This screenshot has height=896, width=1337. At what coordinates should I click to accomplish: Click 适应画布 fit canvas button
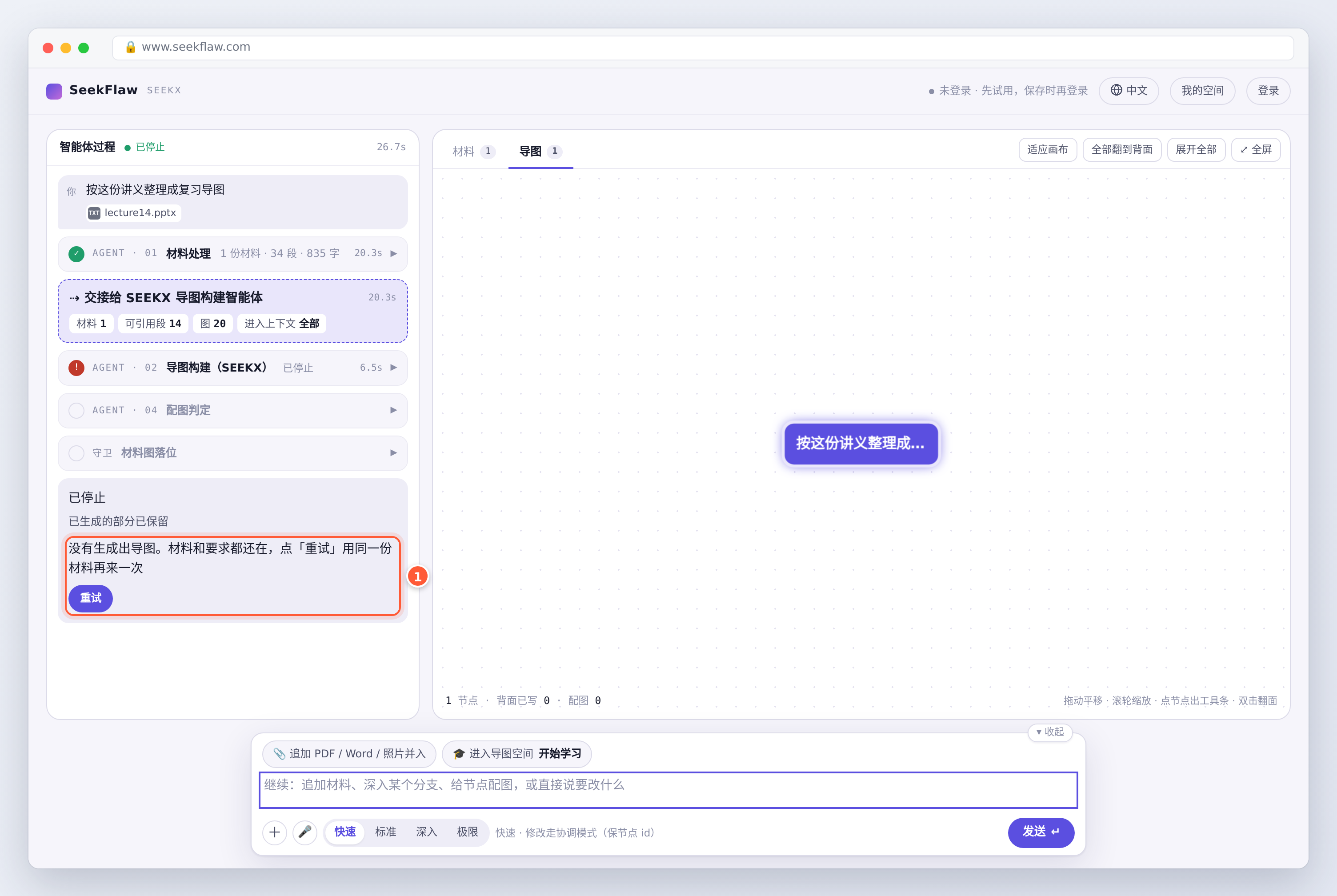[1047, 150]
